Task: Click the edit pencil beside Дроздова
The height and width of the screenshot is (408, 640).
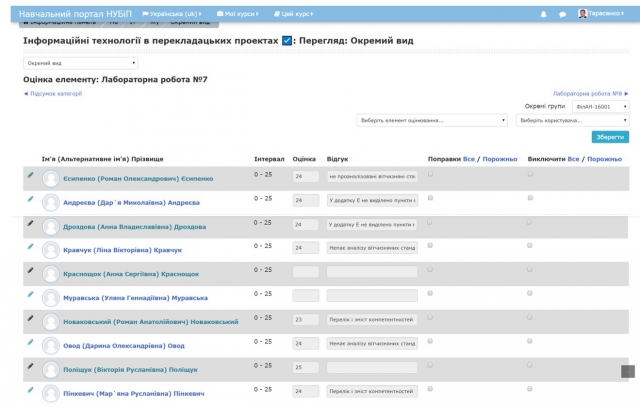Action: [30, 223]
